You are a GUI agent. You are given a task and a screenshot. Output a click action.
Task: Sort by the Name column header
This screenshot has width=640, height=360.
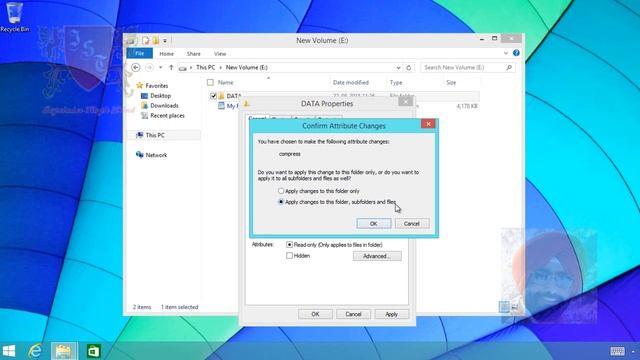tap(225, 82)
